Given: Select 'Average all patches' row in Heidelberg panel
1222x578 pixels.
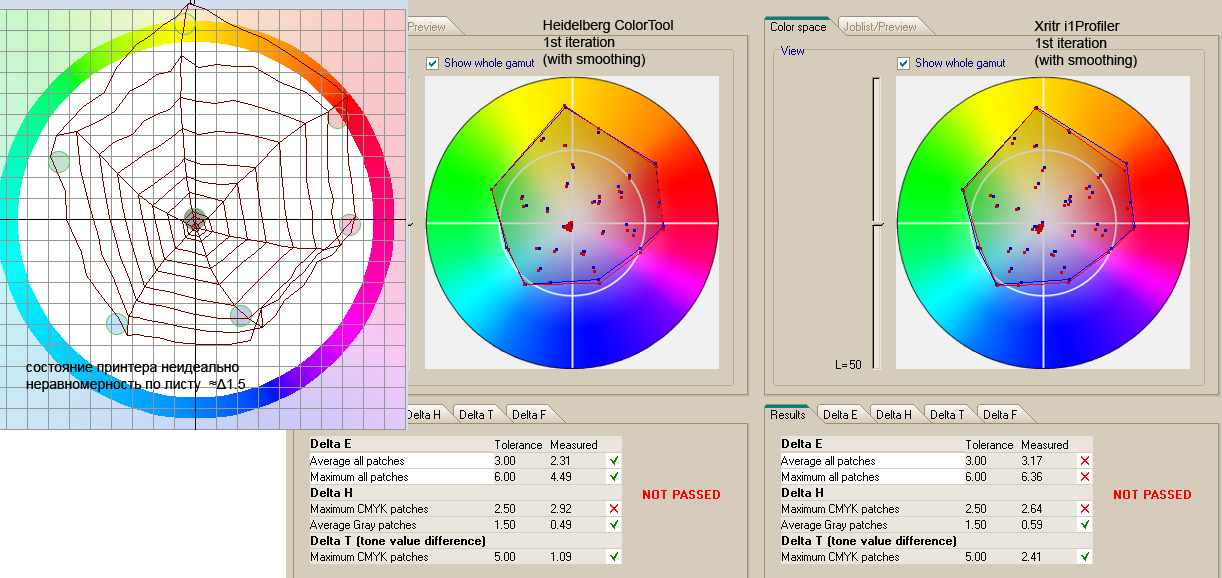Looking at the screenshot, I should point(464,461).
